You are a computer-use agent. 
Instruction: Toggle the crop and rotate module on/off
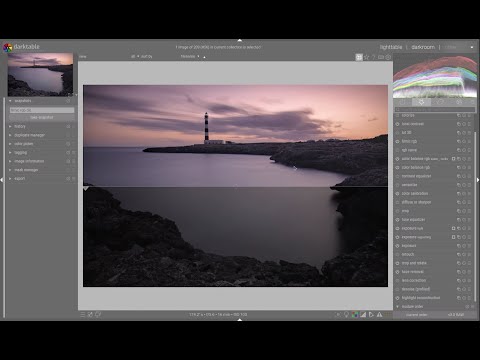[x=397, y=263]
